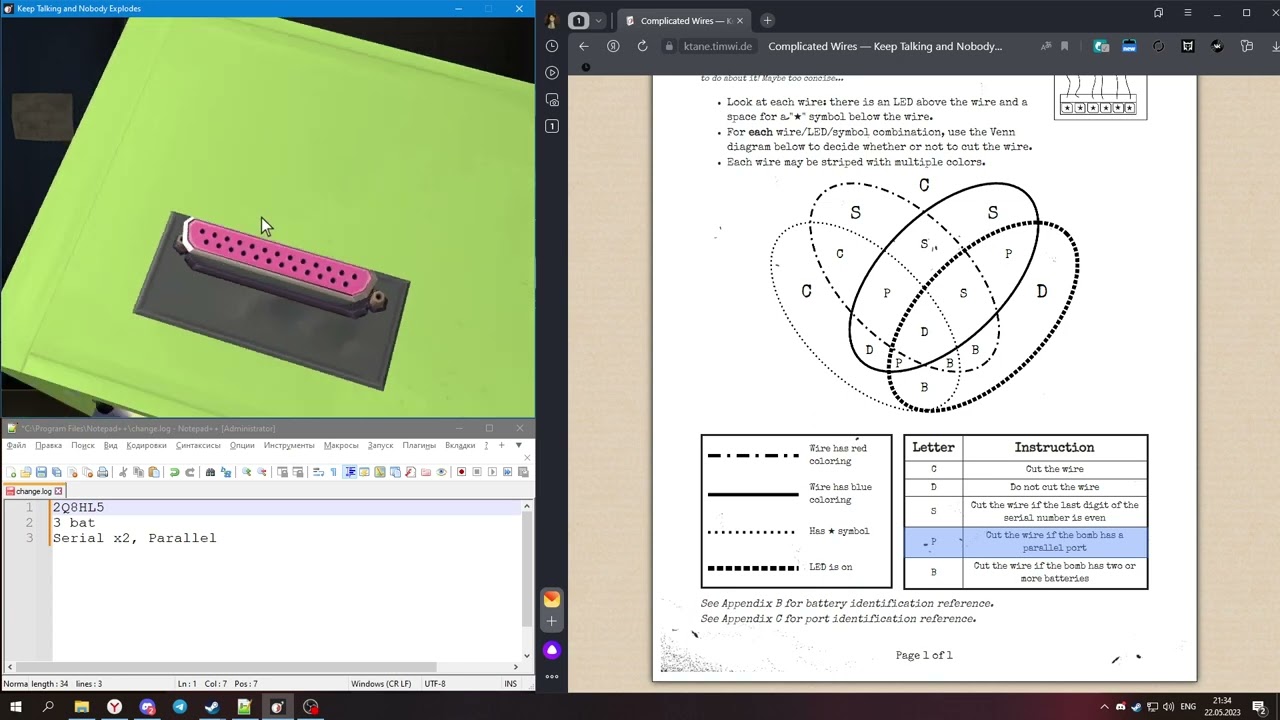1280x720 pixels.
Task: Save change.log with the floppy disk icon
Action: pos(41,472)
